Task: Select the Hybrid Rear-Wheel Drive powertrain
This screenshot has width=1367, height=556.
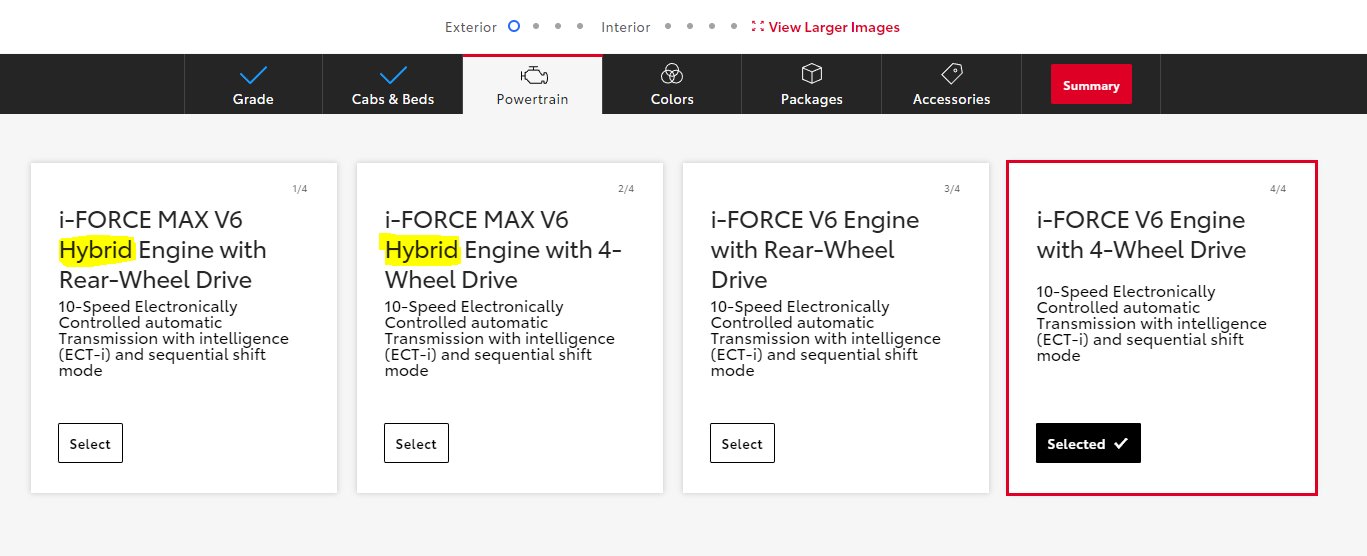Action: pyautogui.click(x=90, y=444)
